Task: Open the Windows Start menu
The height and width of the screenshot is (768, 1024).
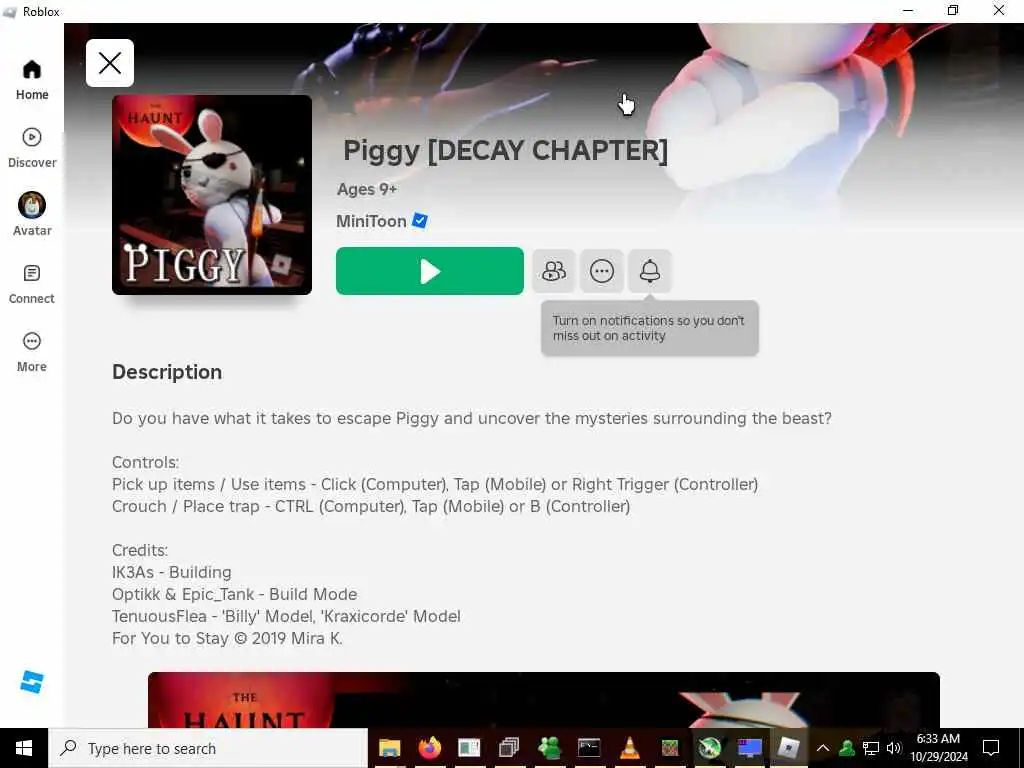Action: pyautogui.click(x=24, y=748)
